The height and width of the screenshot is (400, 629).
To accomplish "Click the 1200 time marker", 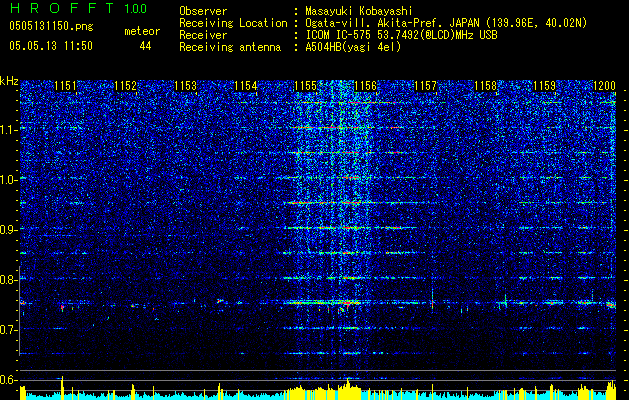I will [x=605, y=85].
